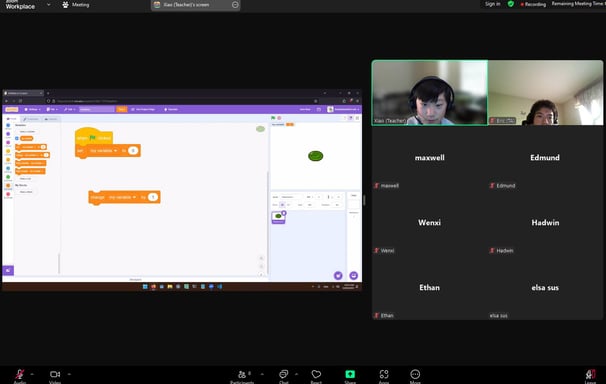Click green encryption shield icon

[x=511, y=4]
